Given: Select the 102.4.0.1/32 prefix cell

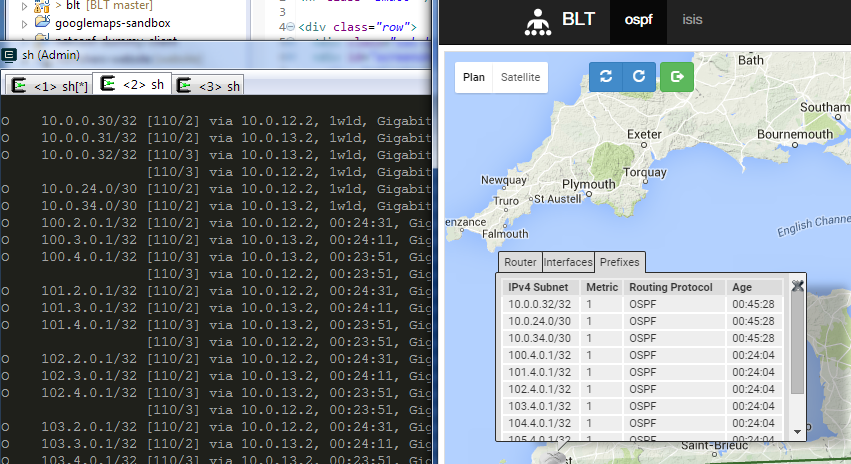Looking at the screenshot, I should (539, 389).
